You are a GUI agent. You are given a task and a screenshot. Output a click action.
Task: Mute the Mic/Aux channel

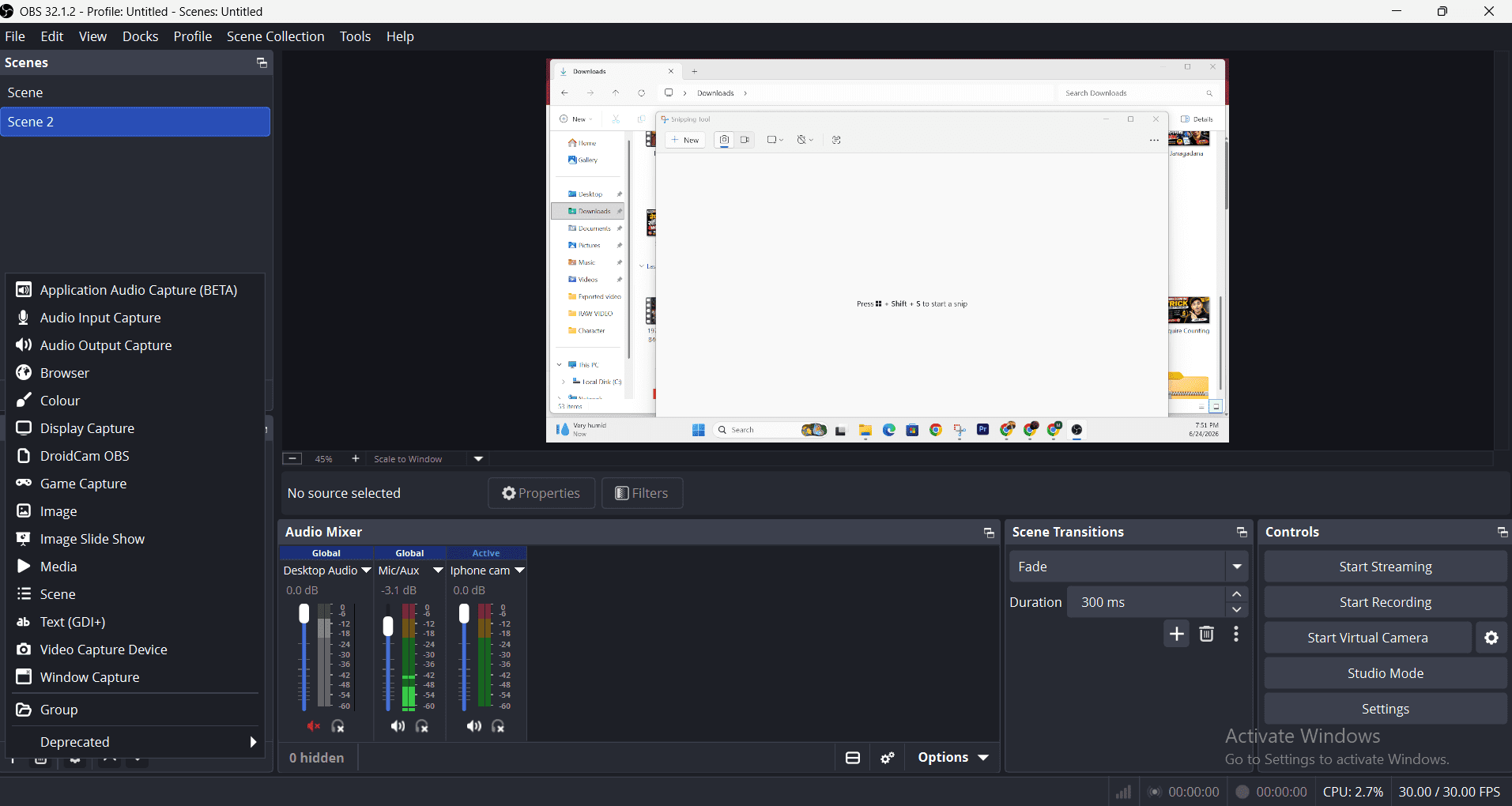point(398,726)
